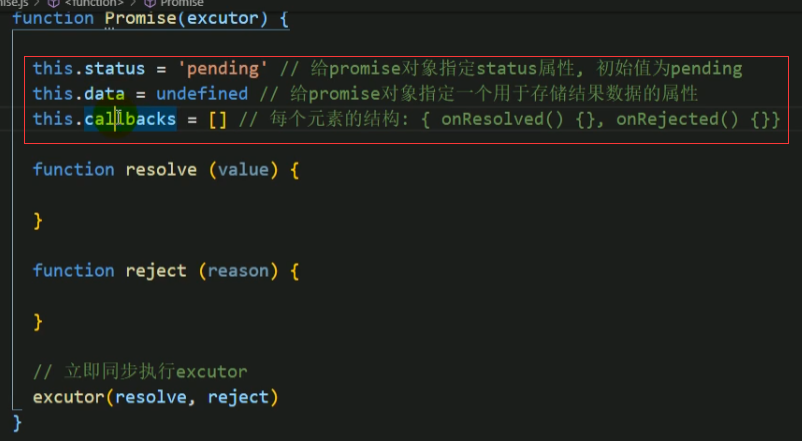This screenshot has height=441, width=802.
Task: Open the <function> breadcrumb dropdown
Action: pos(94,4)
